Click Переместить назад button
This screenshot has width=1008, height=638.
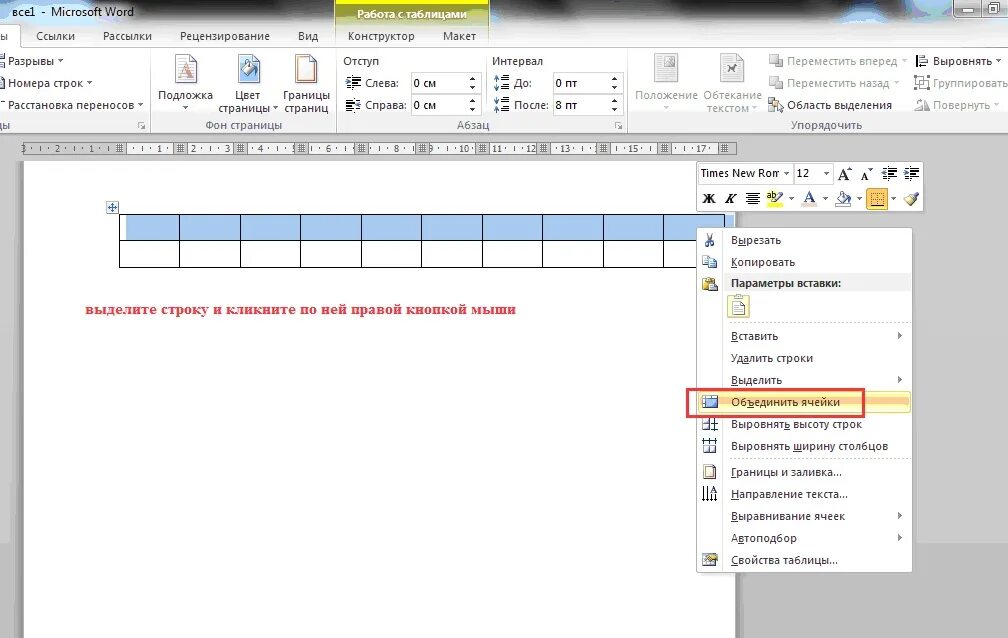834,83
